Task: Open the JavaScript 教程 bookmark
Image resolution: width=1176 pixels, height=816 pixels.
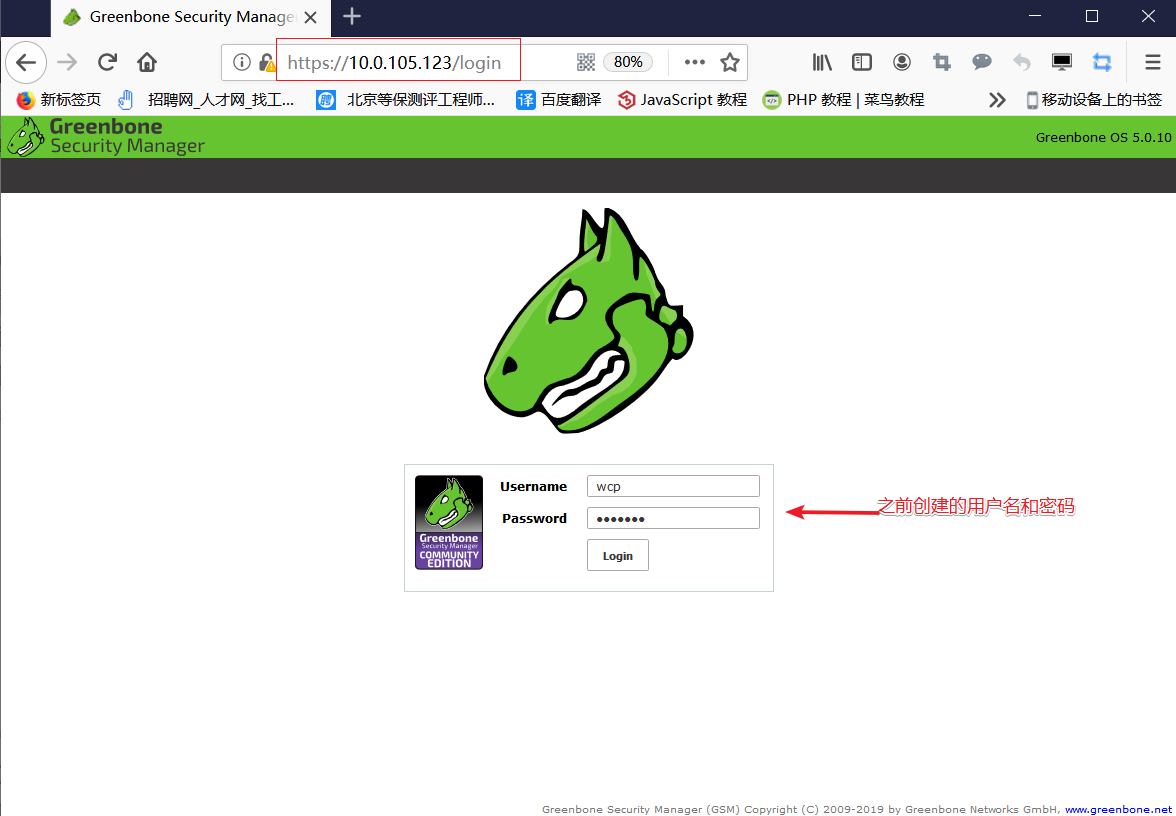Action: pyautogui.click(x=682, y=100)
